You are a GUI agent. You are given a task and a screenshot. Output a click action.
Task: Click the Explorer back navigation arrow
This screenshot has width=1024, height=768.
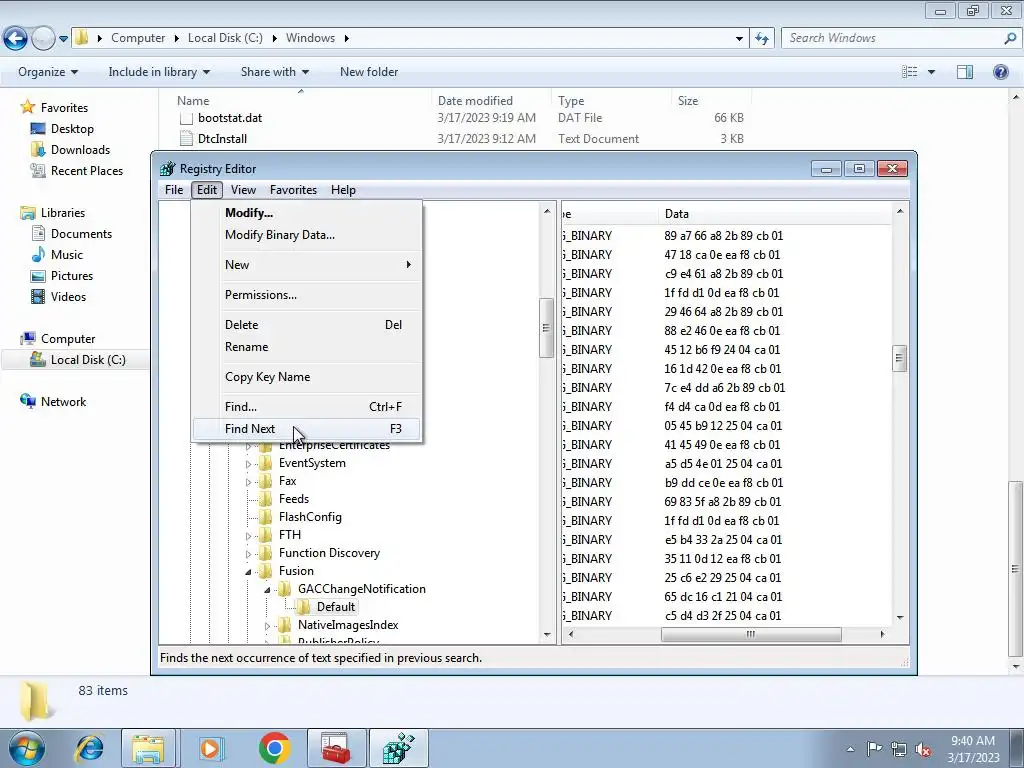tap(16, 38)
